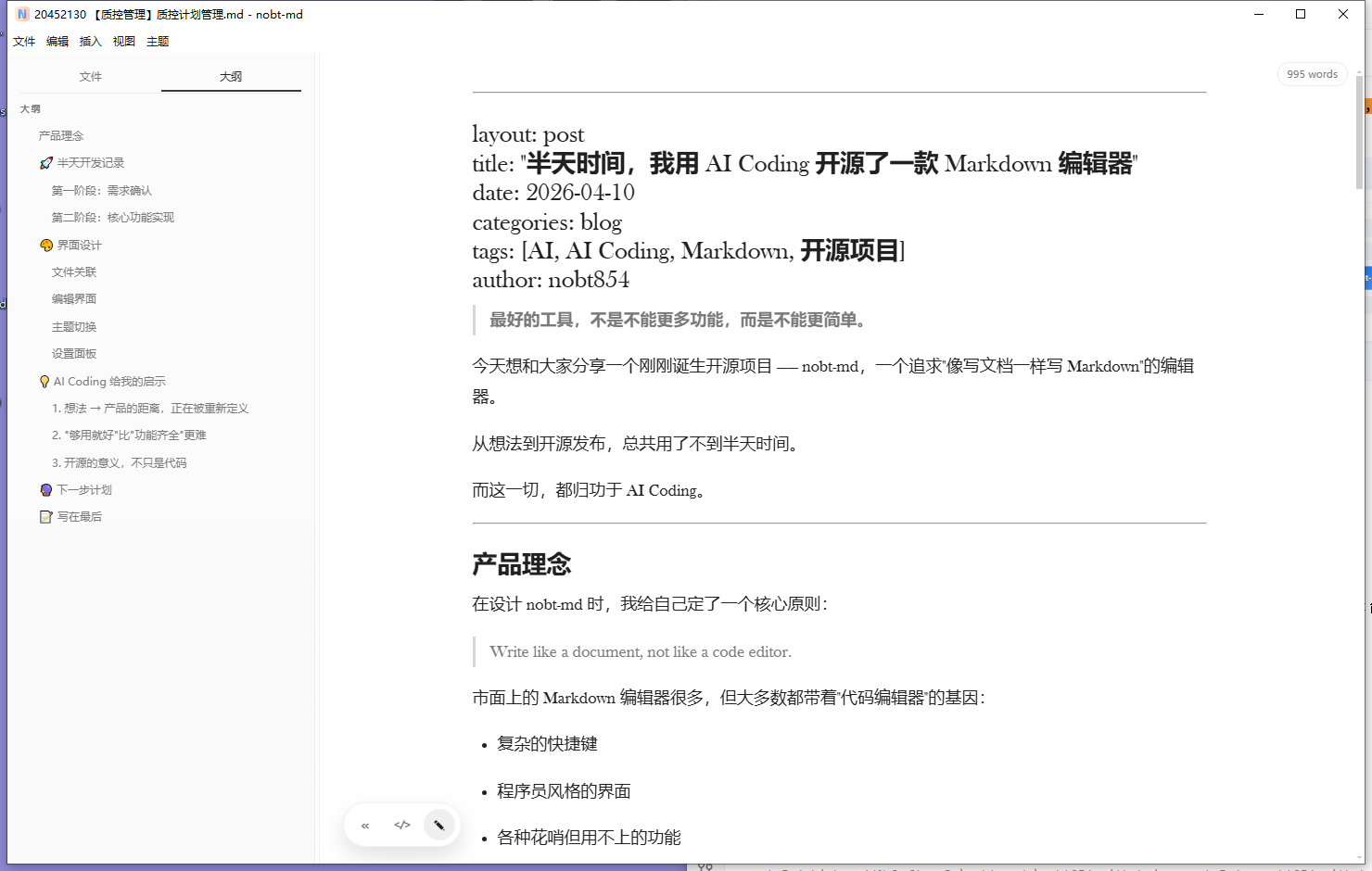Click paragraph 从想法到开源发布，总共用了不到半天时间
Image resolution: width=1372 pixels, height=871 pixels.
click(x=638, y=444)
